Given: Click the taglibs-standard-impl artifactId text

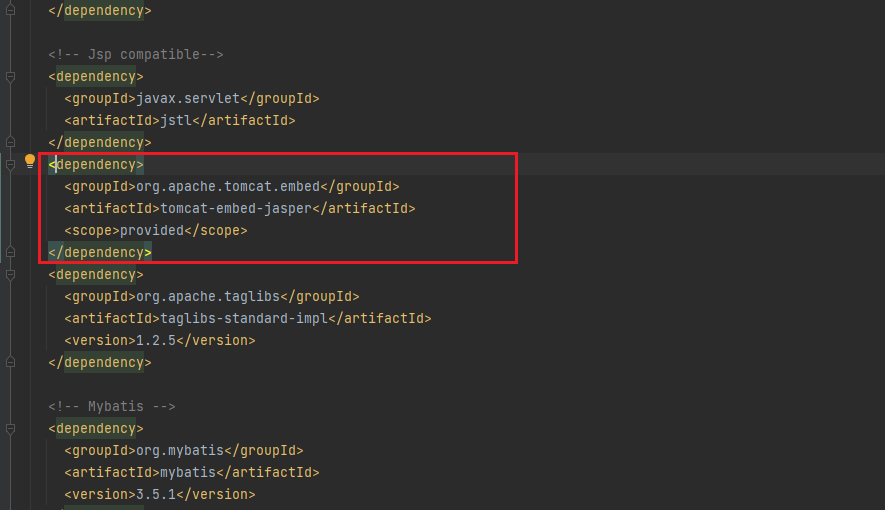Looking at the screenshot, I should pyautogui.click(x=244, y=318).
